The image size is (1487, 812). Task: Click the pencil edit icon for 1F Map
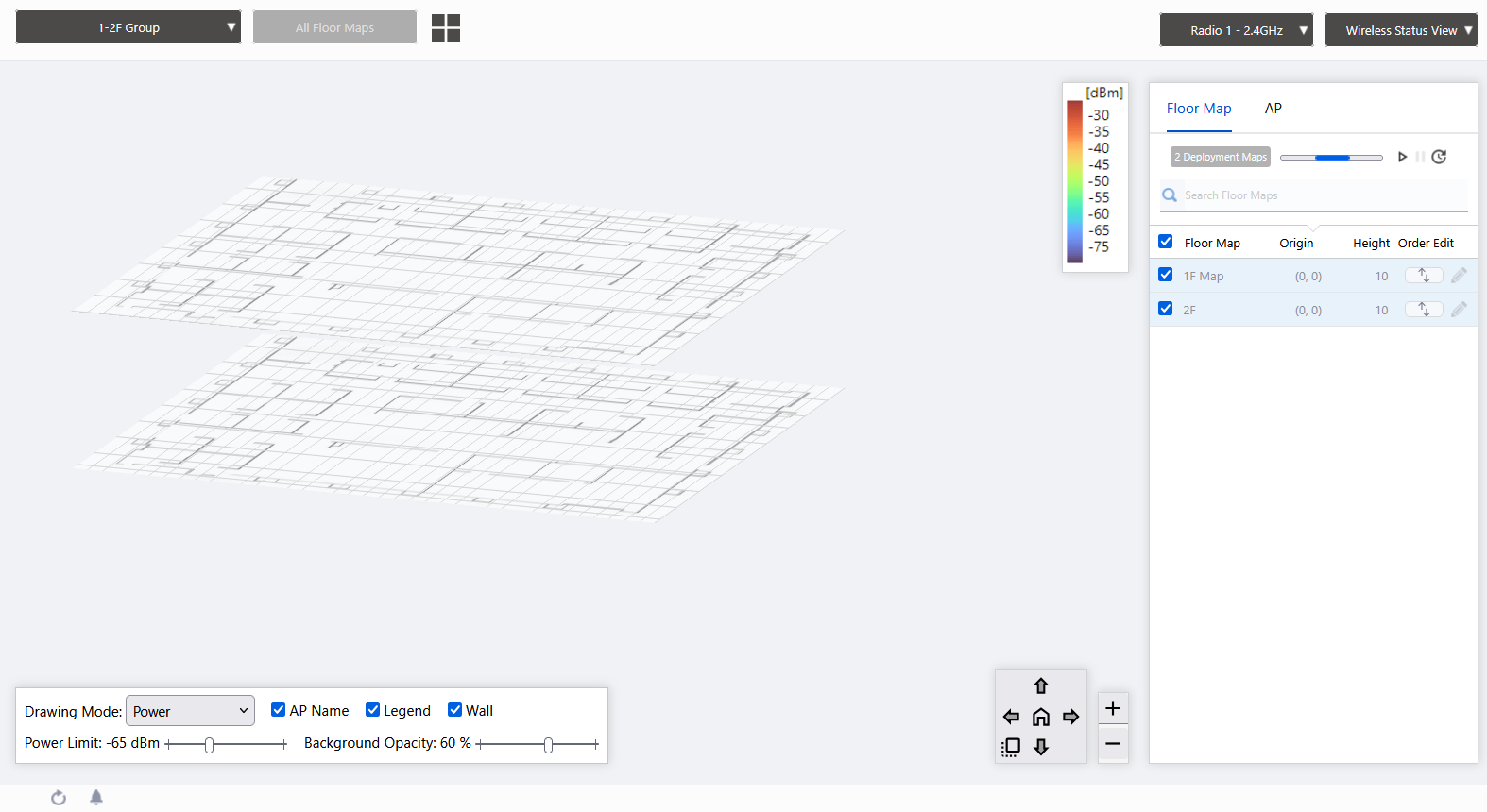tap(1459, 276)
